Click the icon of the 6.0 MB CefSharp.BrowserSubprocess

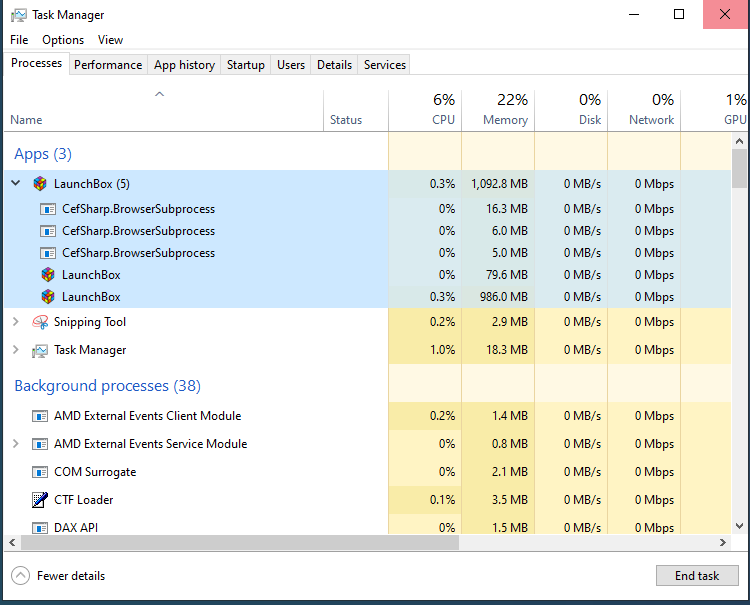(x=48, y=231)
